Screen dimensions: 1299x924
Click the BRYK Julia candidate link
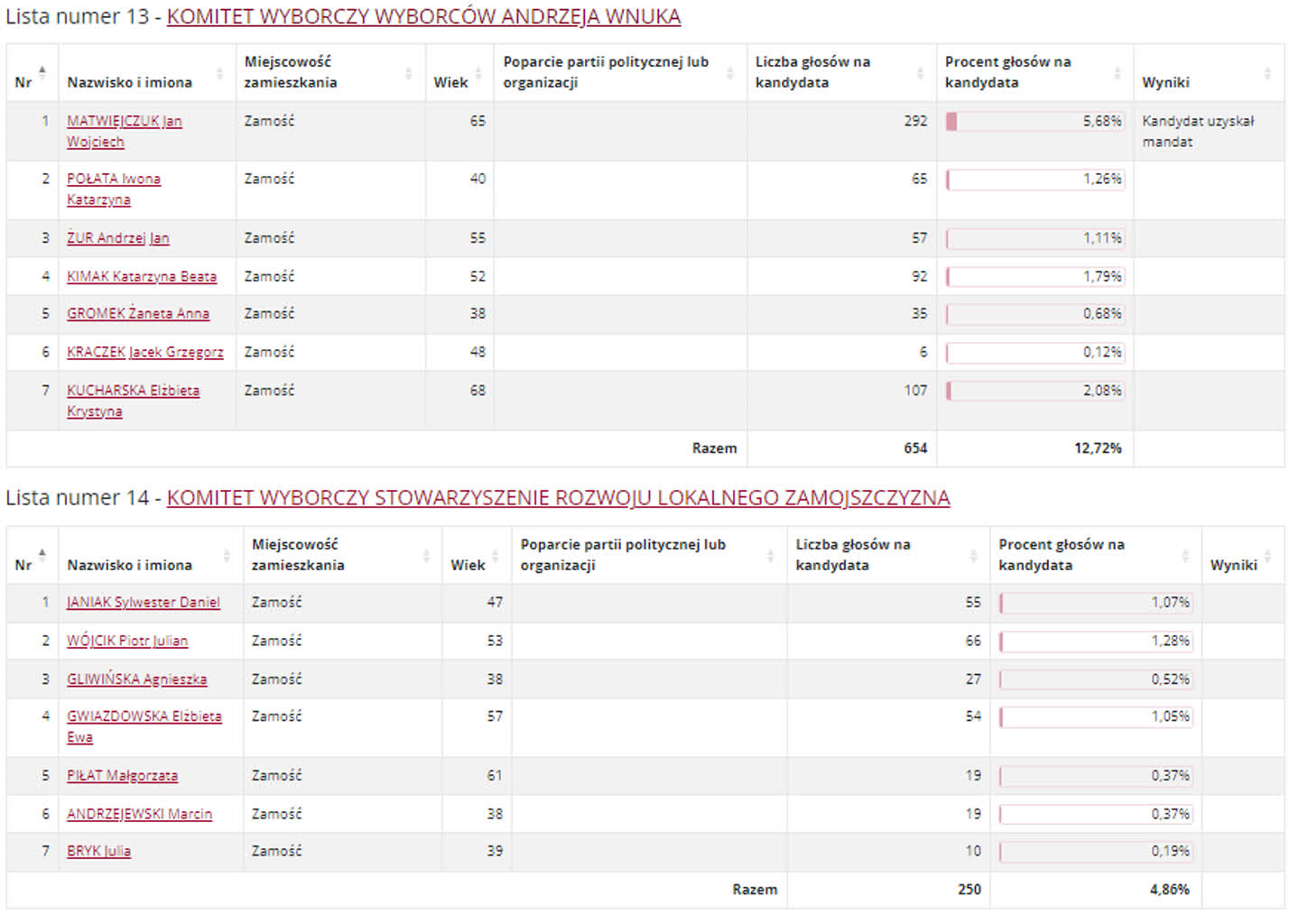pos(97,851)
